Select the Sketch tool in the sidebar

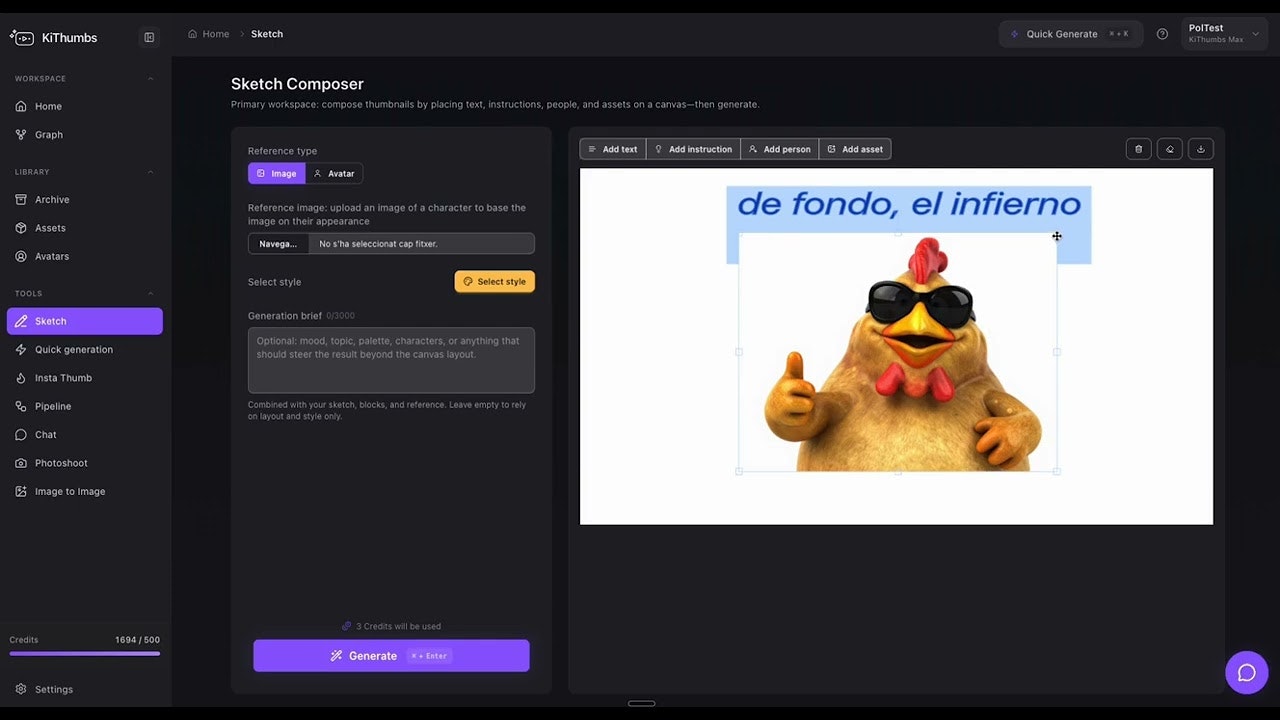(x=85, y=321)
